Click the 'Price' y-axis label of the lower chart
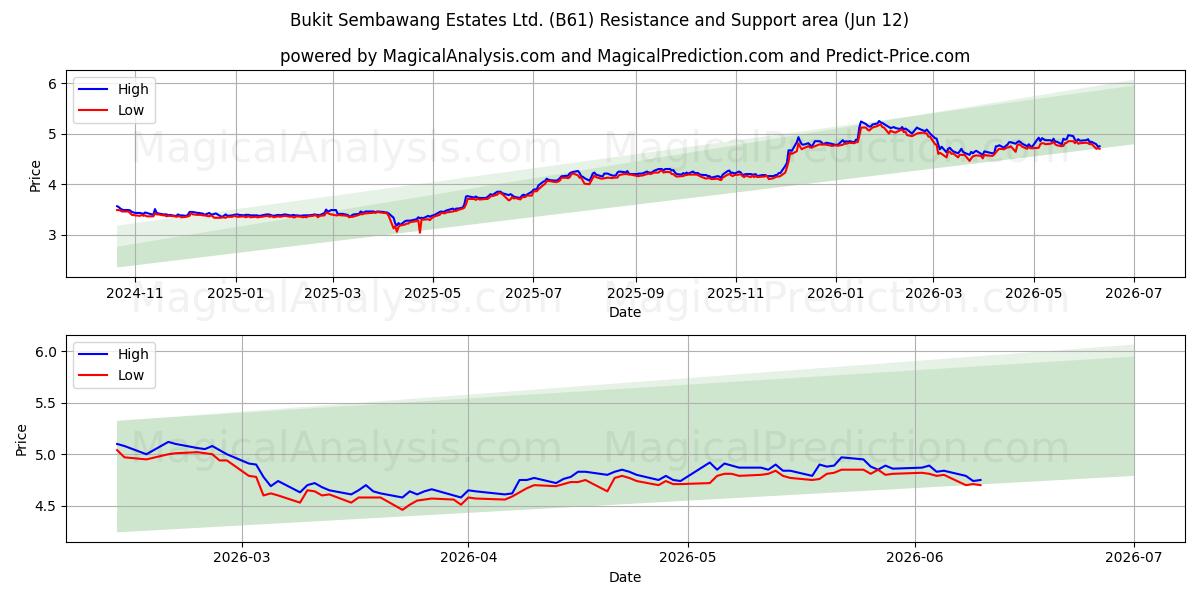Viewport: 1200px width, 600px height. (22, 440)
